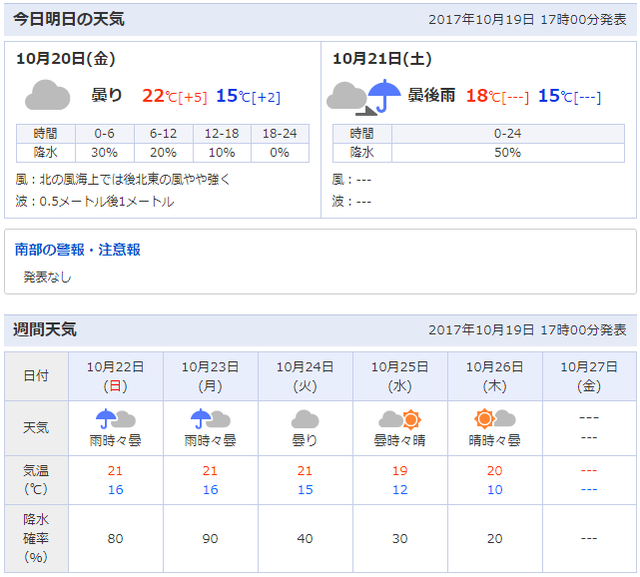Image resolution: width=640 pixels, height=577 pixels.
Task: Click the rain-cloud icon under 10月22日
Action: click(116, 419)
